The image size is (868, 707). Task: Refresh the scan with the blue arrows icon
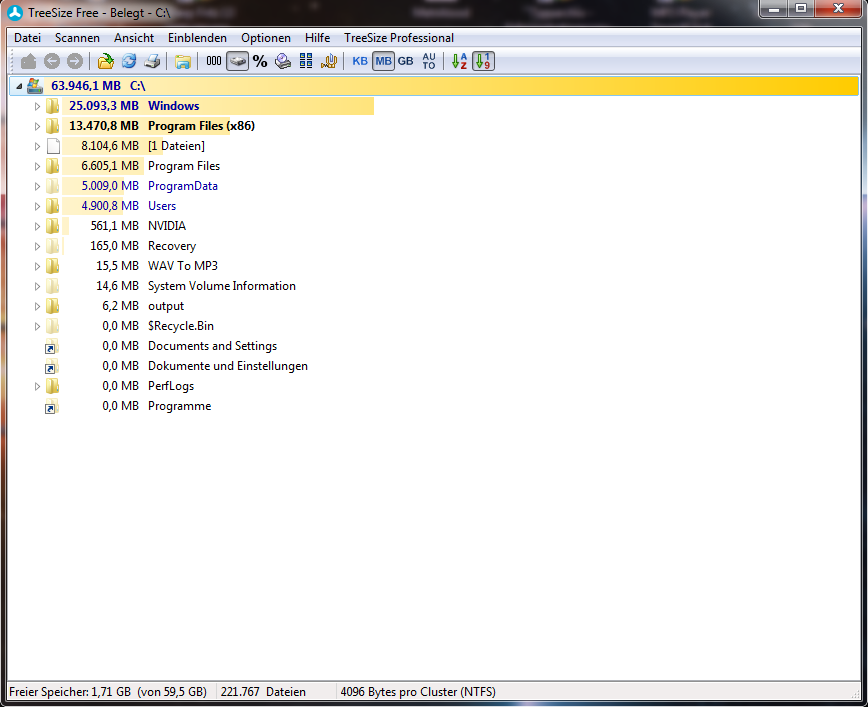[x=129, y=61]
